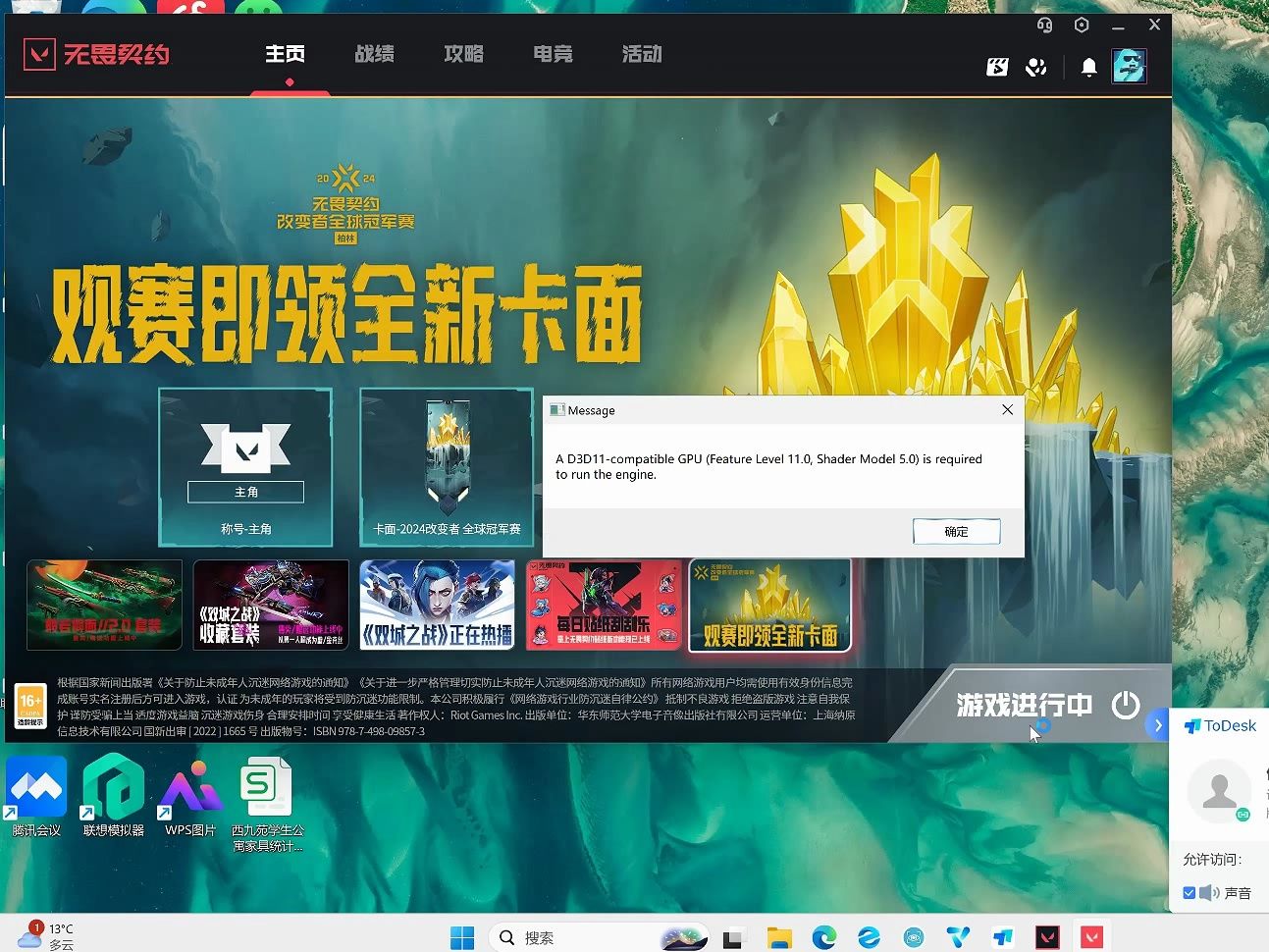The width and height of the screenshot is (1269, 952).
Task: Open the friends/community icon
Action: pyautogui.click(x=1035, y=67)
